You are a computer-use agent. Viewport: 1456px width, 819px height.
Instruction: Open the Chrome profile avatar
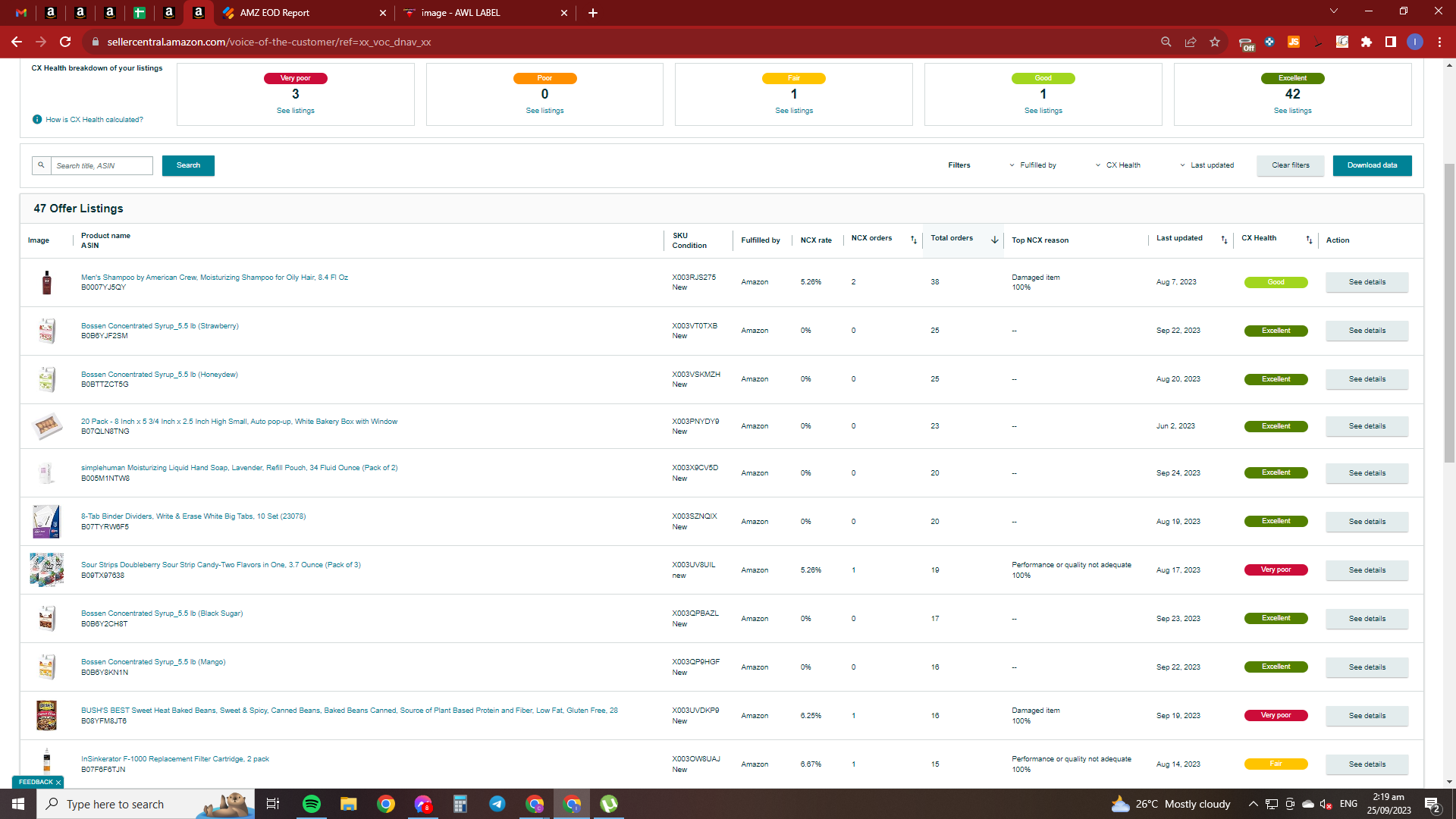pos(1415,42)
